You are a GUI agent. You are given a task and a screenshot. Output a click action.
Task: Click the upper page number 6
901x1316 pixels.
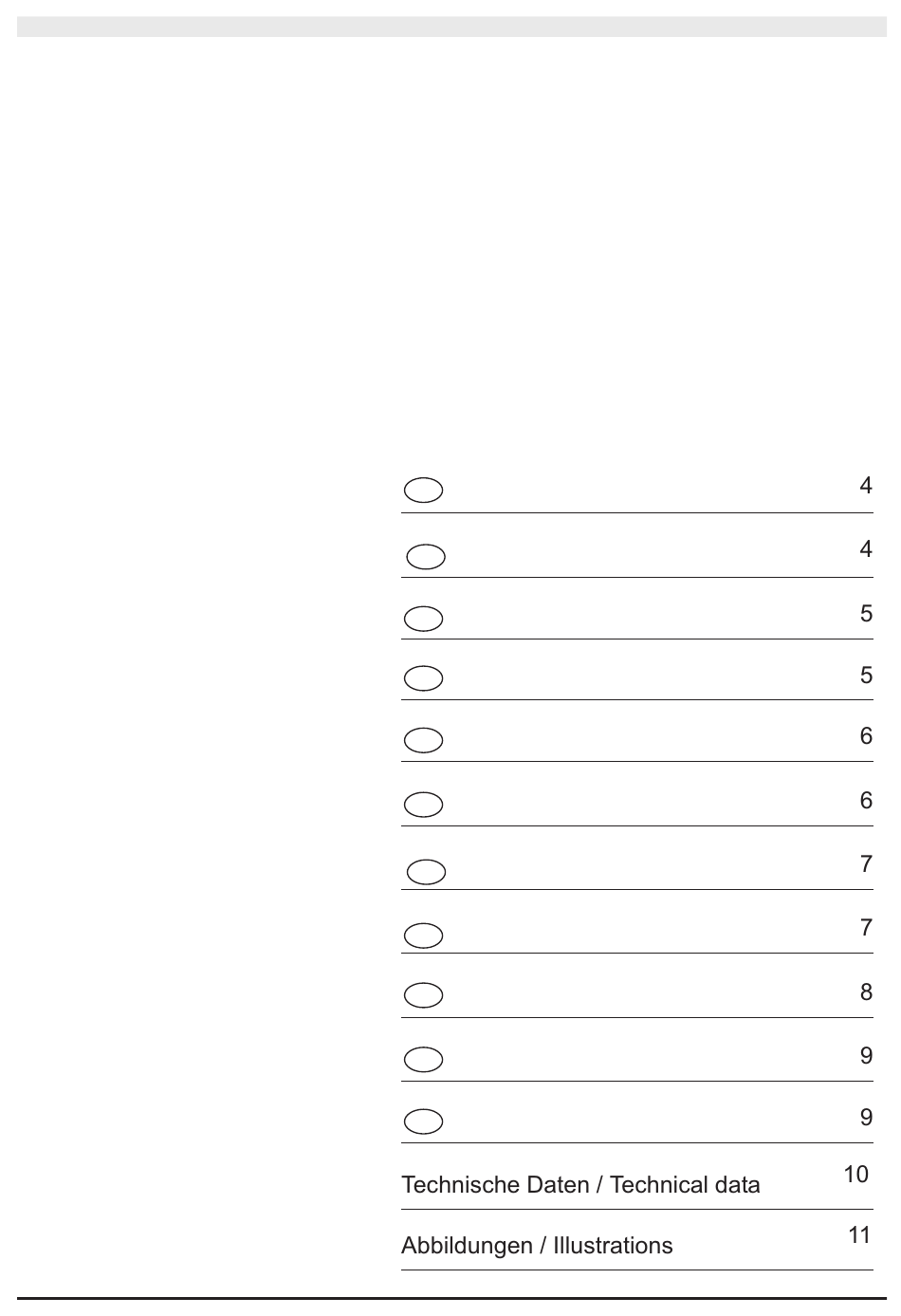point(866,736)
